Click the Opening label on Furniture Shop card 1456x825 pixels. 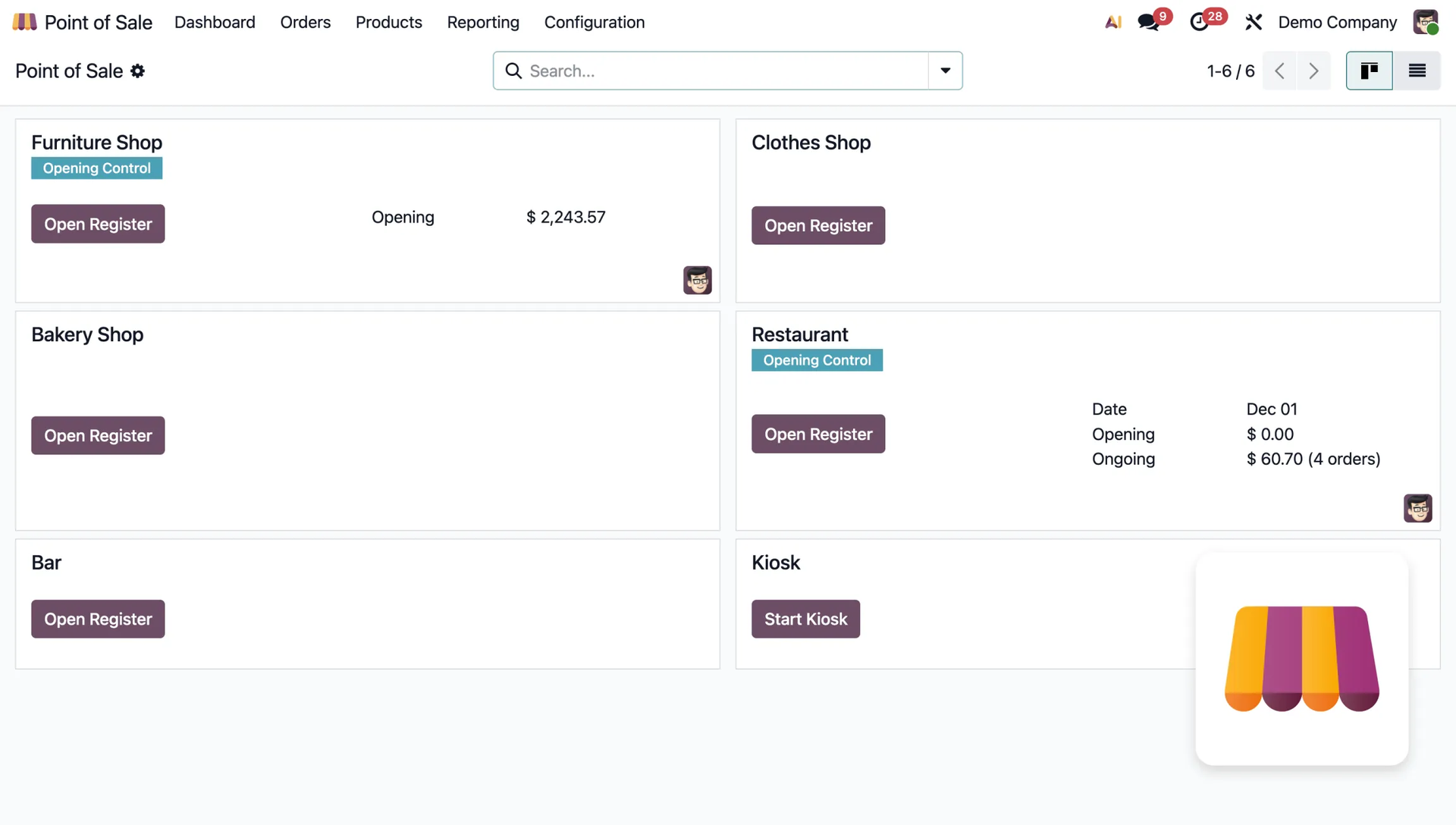[x=403, y=217]
